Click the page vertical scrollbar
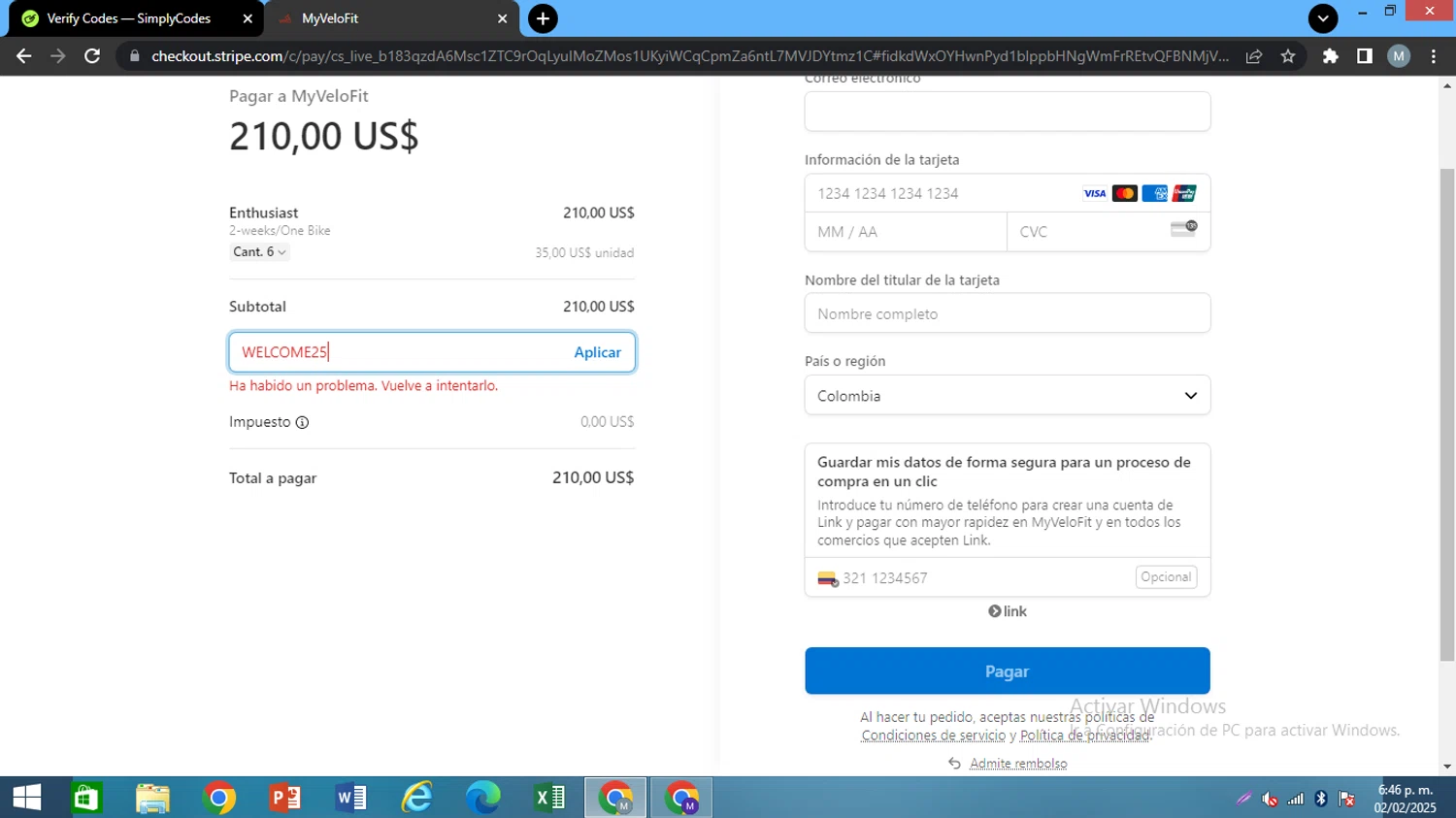The height and width of the screenshot is (818, 1456). [1447, 414]
